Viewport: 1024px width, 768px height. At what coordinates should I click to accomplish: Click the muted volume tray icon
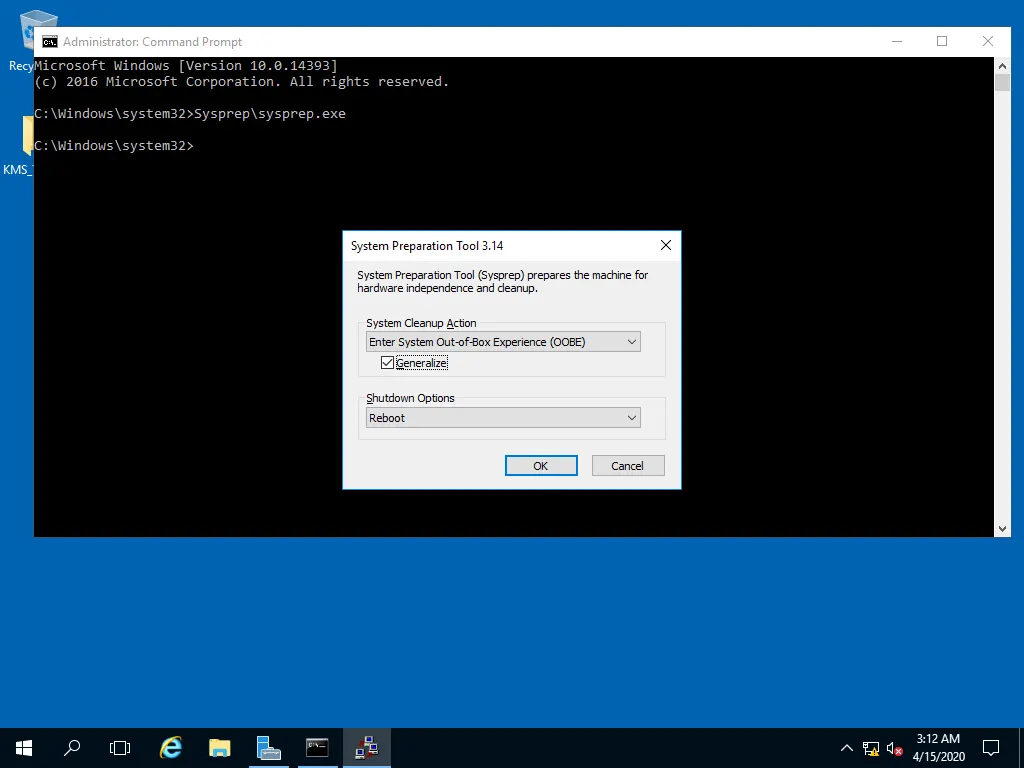[x=894, y=748]
